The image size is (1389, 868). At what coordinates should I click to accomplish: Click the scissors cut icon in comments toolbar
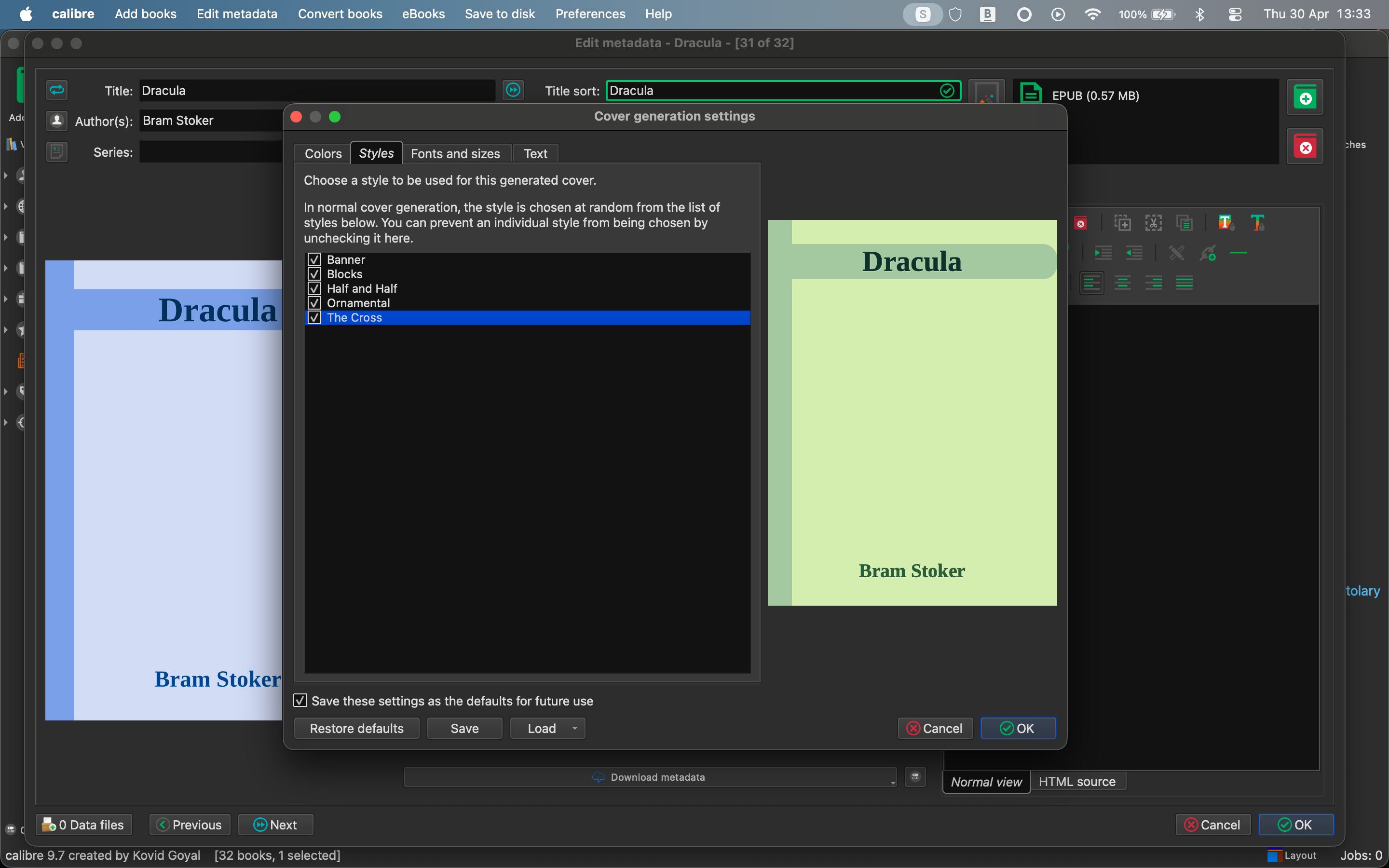click(x=1153, y=223)
